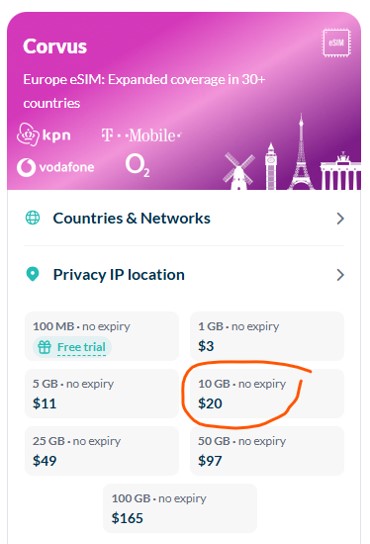Expand Privacy IP location chevron arrow

[340, 275]
